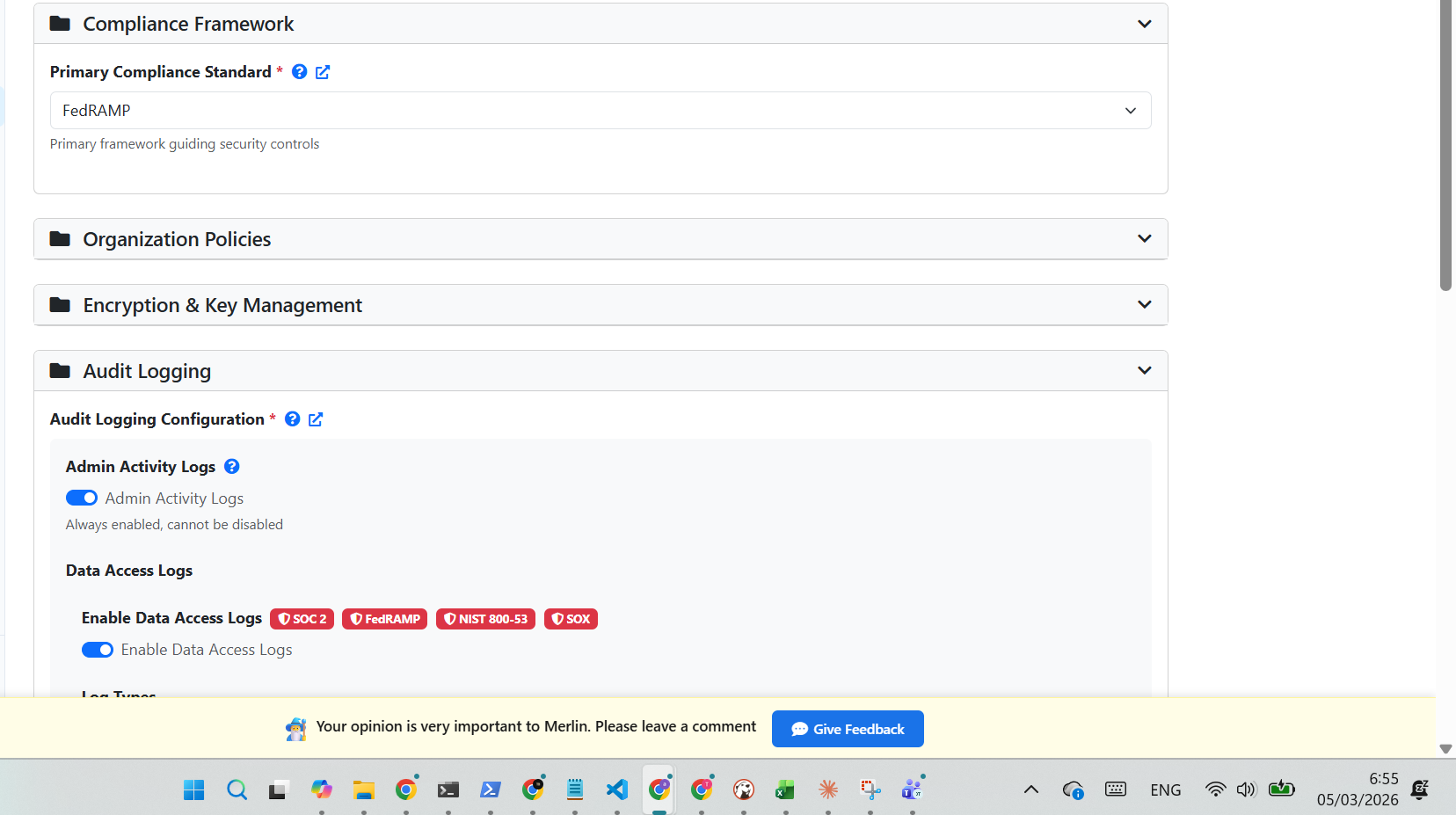Image resolution: width=1456 pixels, height=815 pixels.
Task: Launch Visual Studio Code from the taskbar
Action: 616,790
